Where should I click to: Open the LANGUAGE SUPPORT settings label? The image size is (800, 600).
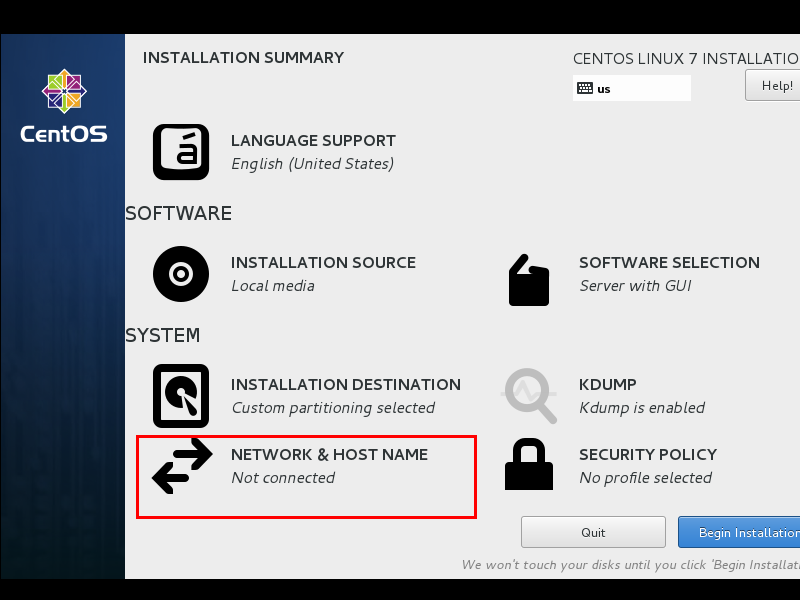[313, 141]
